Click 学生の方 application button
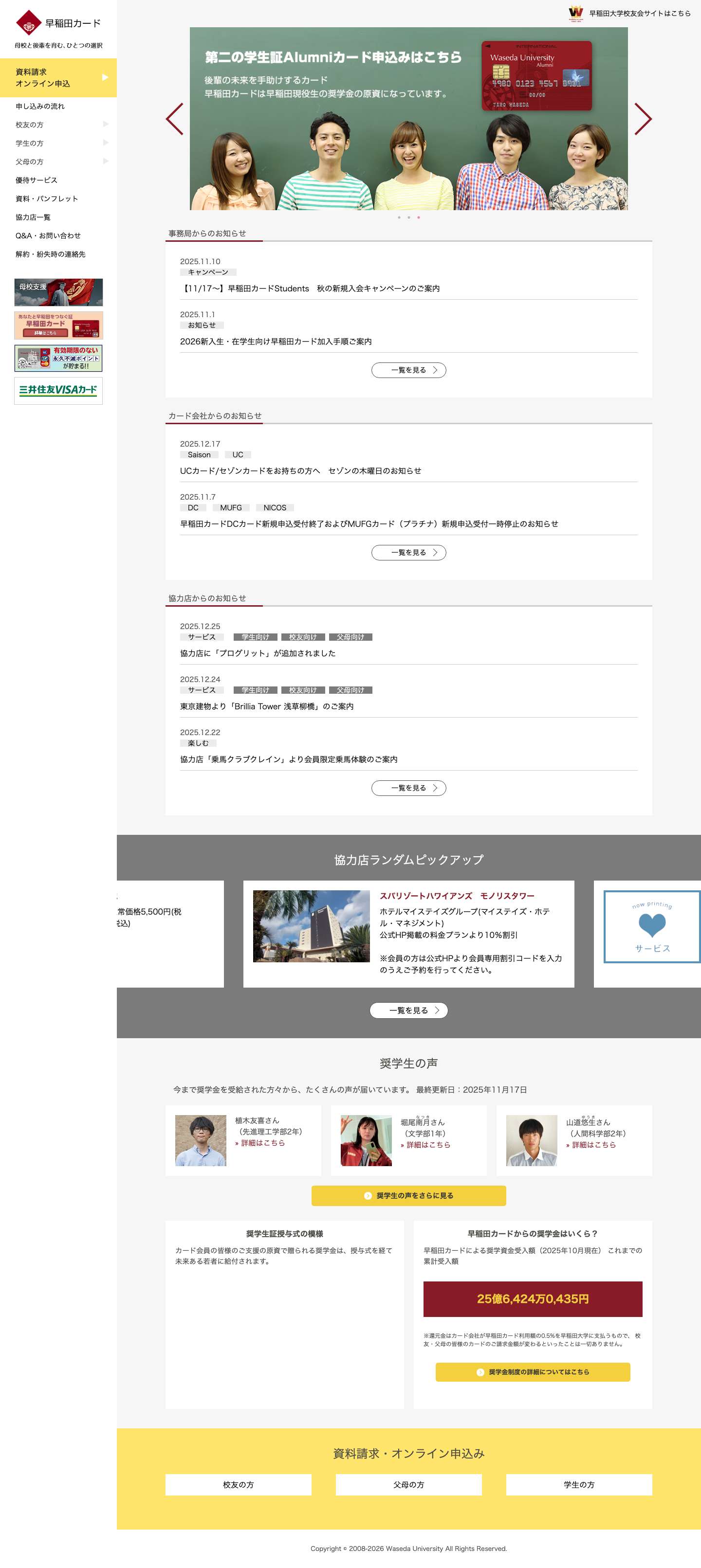701x1568 pixels. coord(579,1485)
